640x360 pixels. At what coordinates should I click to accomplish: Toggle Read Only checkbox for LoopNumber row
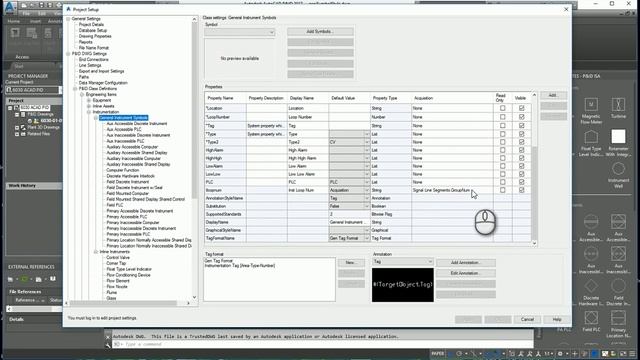tap(502, 117)
